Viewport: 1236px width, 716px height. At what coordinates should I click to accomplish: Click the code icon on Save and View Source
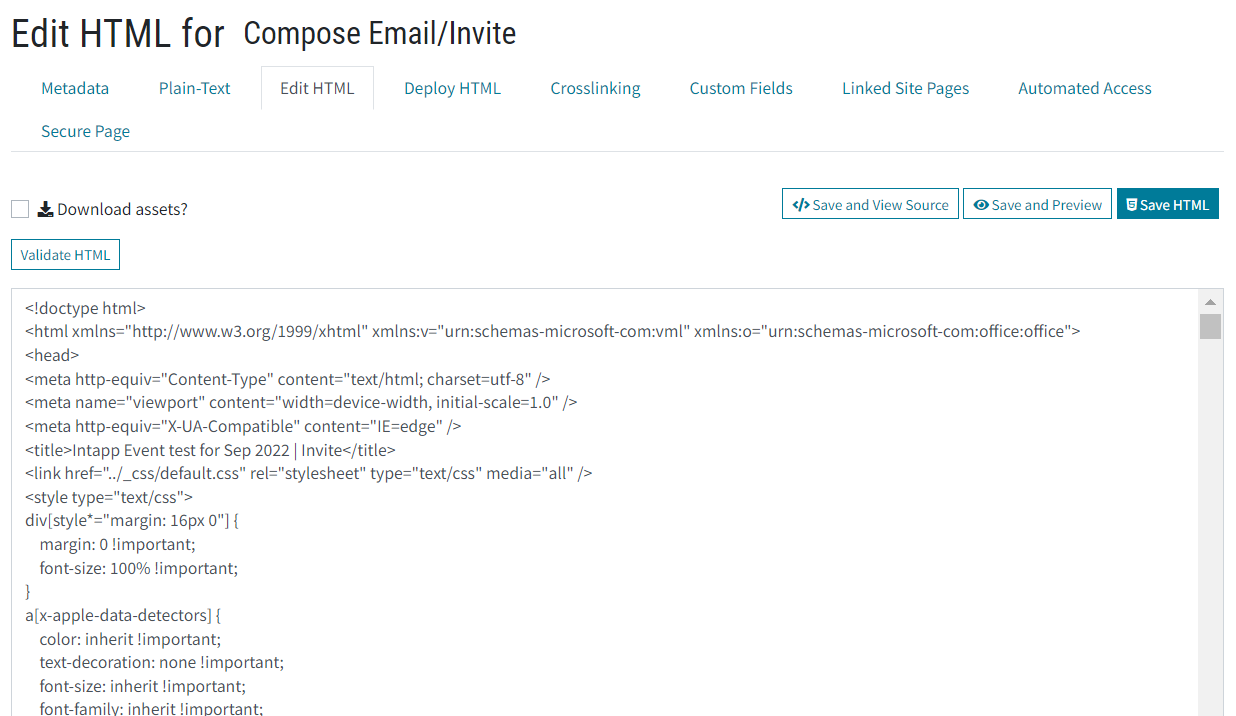801,205
